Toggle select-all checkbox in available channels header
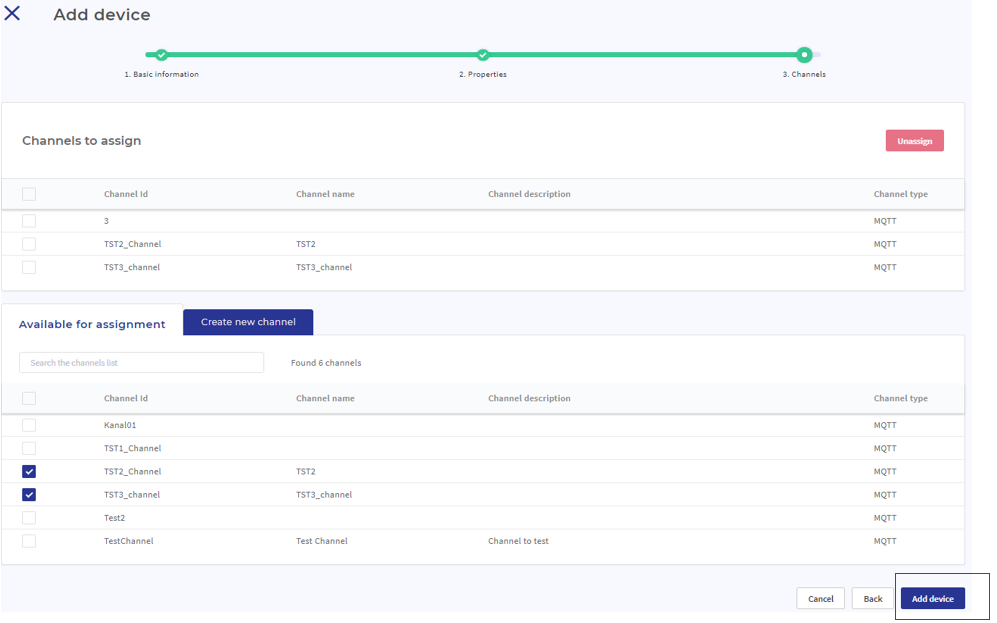Image resolution: width=997 pixels, height=623 pixels. point(29,398)
